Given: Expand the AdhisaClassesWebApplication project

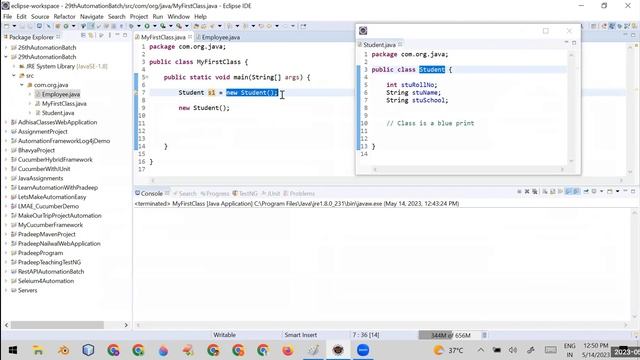Looking at the screenshot, I should pyautogui.click(x=6, y=122).
